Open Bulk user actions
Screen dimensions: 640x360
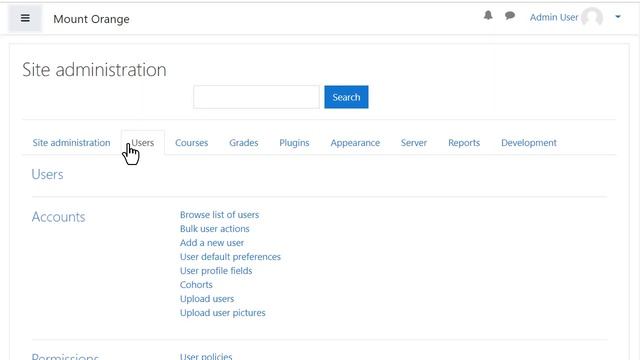(x=215, y=229)
